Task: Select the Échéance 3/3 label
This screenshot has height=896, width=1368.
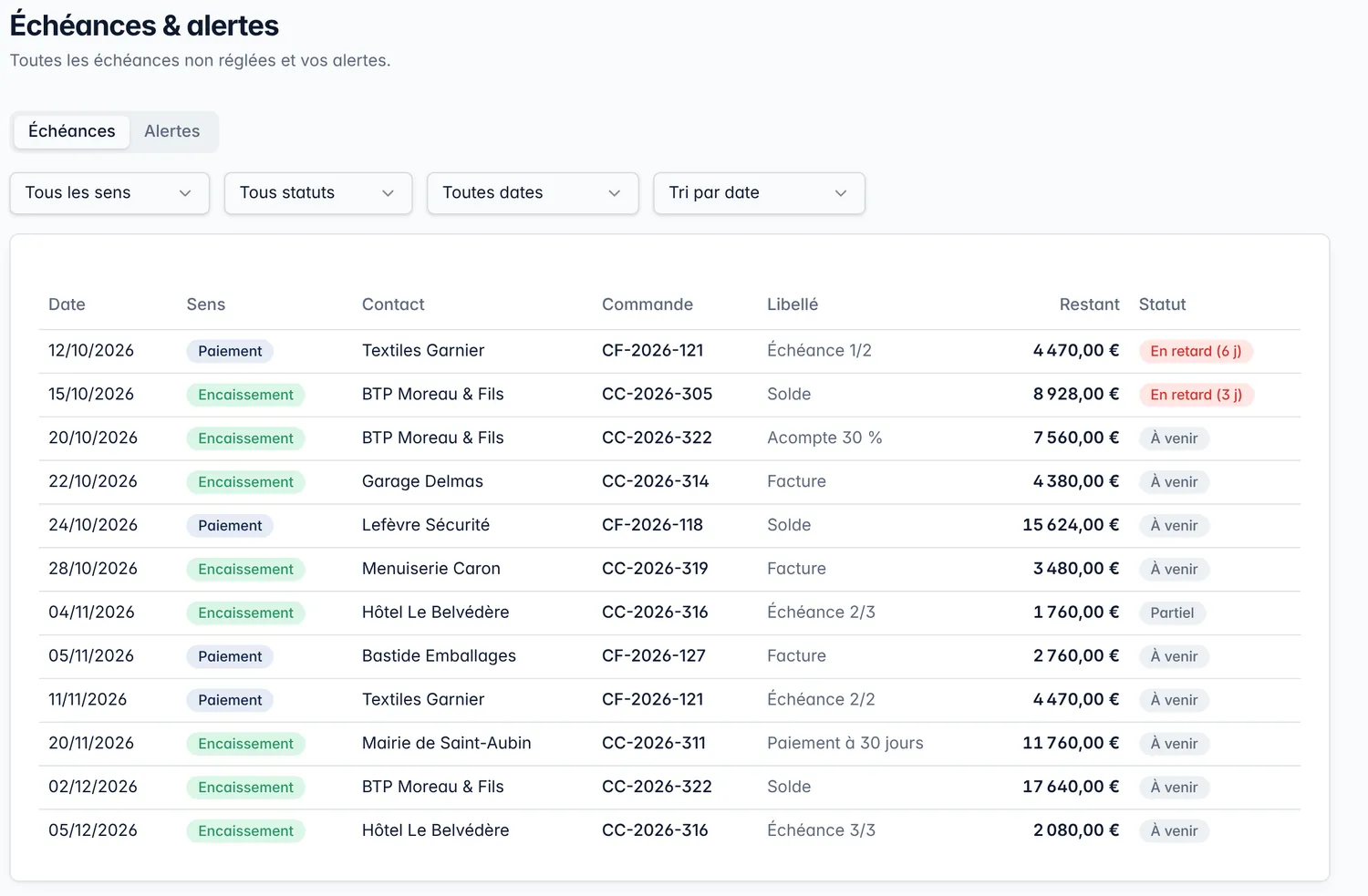Action: pos(821,831)
